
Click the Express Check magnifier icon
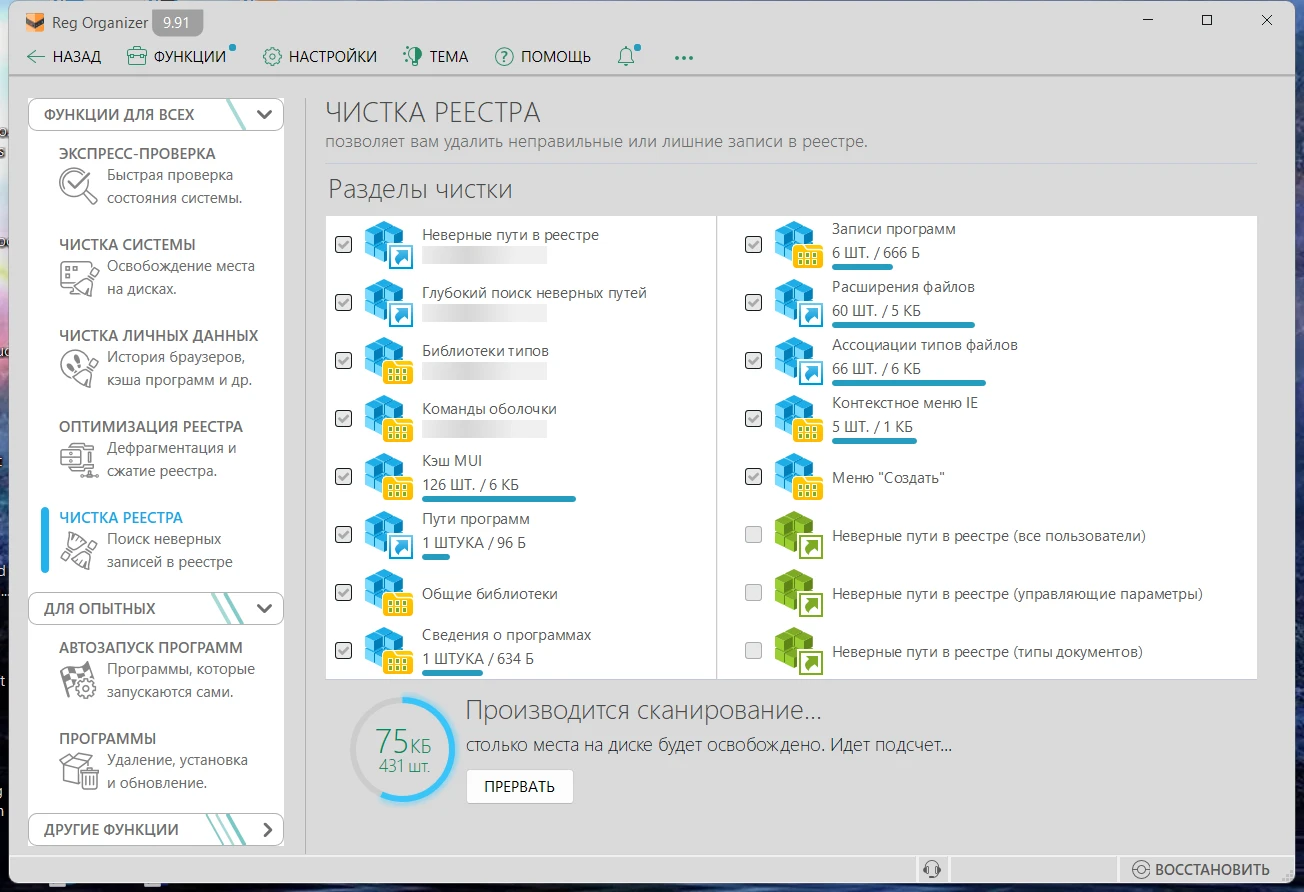point(77,185)
